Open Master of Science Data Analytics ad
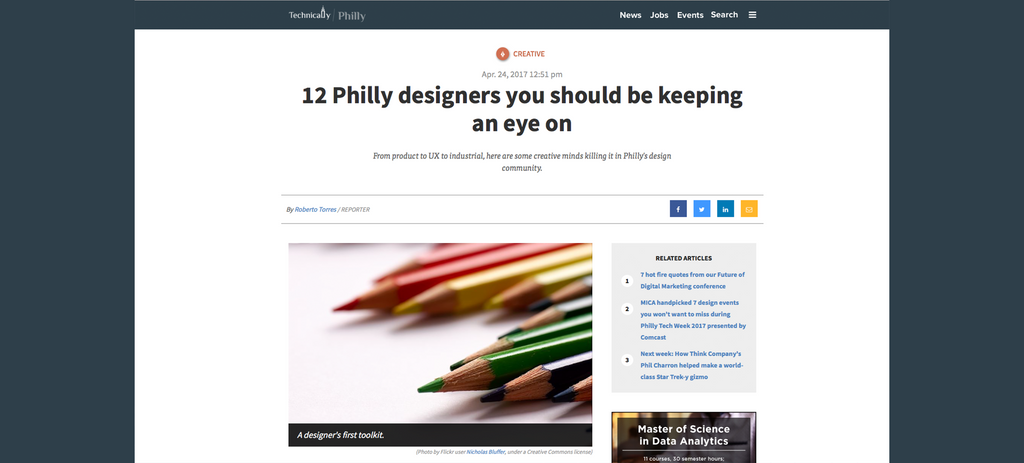This screenshot has height=463, width=1024. (684, 438)
